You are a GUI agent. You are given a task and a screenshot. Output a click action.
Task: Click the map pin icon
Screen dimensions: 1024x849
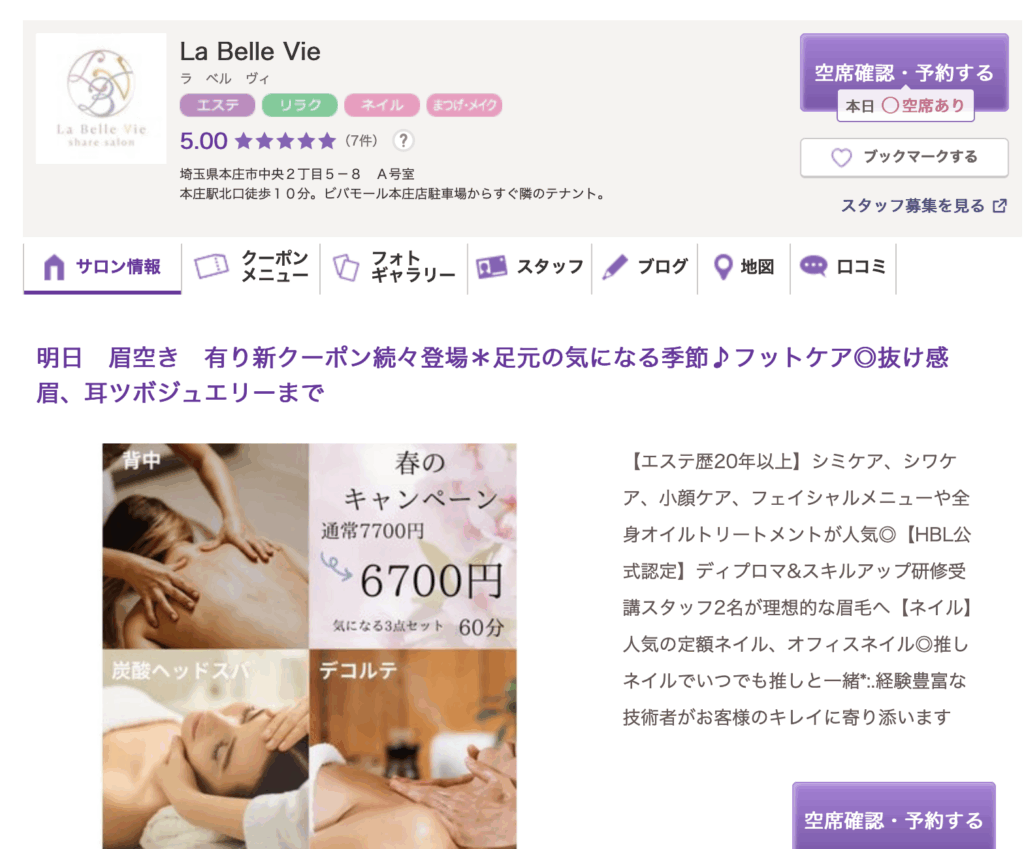click(x=723, y=267)
